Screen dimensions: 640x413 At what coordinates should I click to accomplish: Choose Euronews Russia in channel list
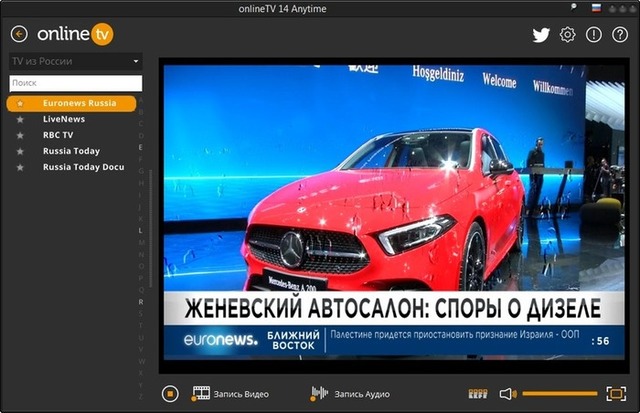coord(78,103)
